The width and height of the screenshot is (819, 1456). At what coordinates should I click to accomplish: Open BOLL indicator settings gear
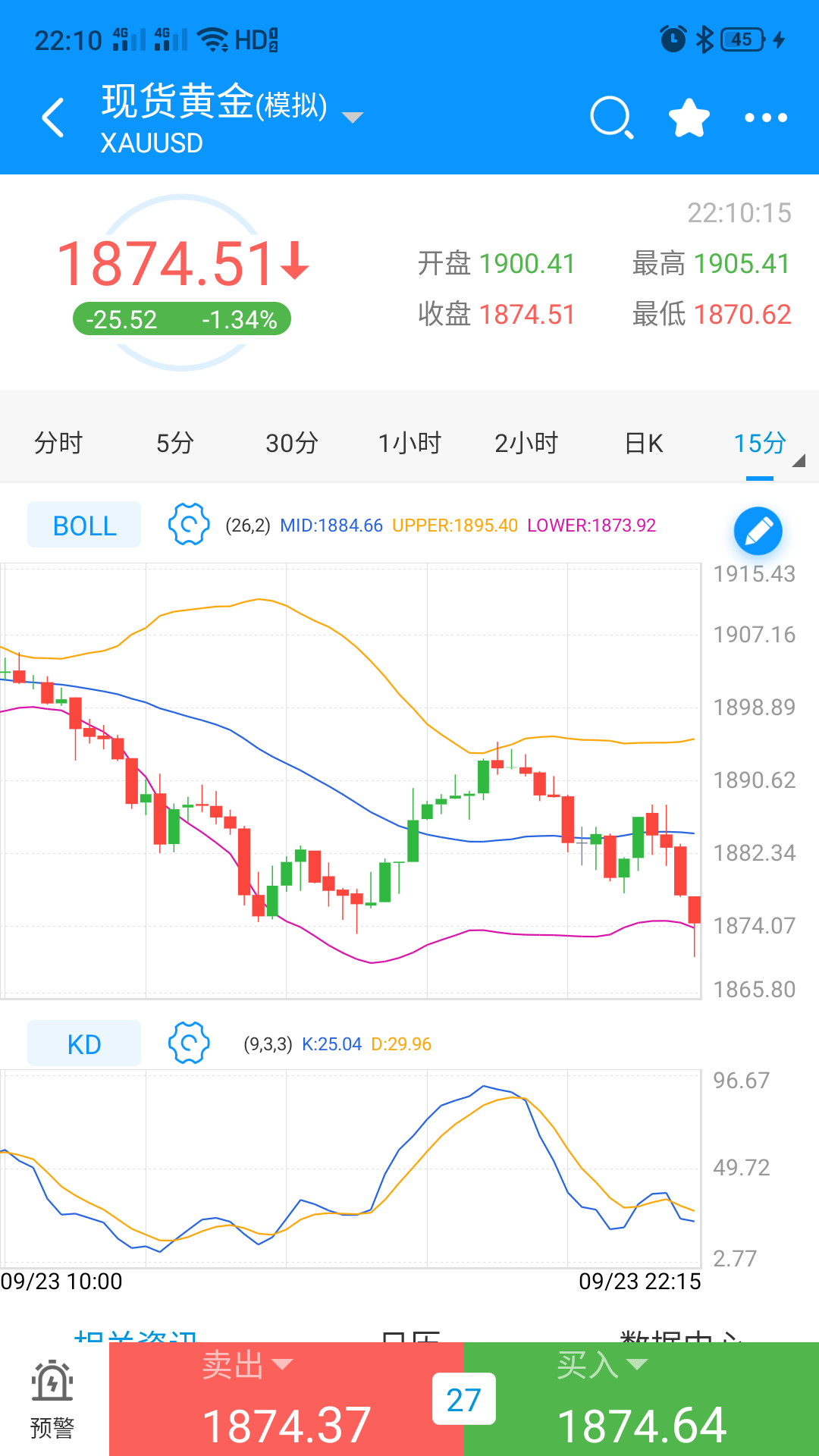point(188,524)
